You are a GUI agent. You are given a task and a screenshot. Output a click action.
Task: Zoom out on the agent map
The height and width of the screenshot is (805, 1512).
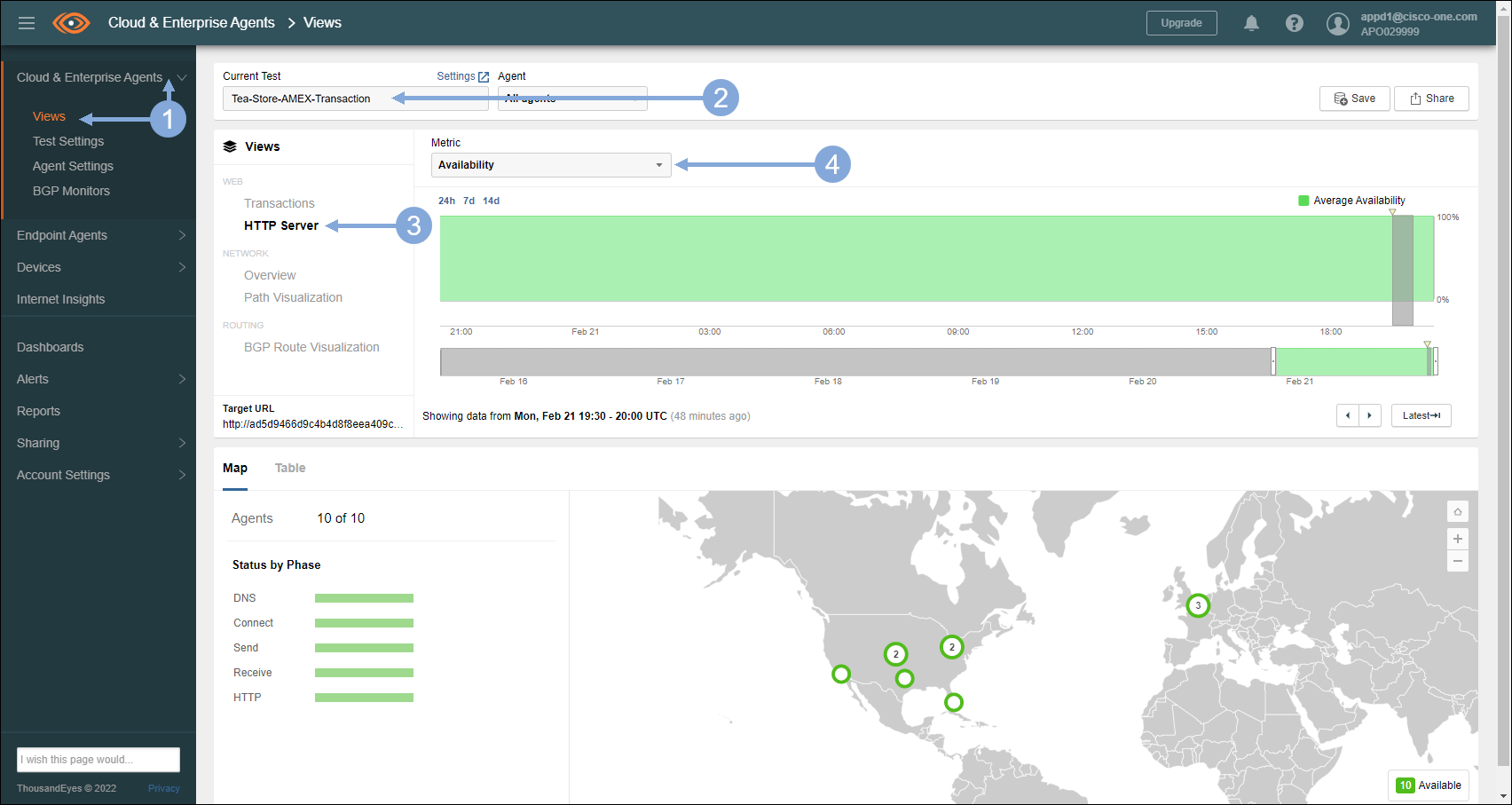pos(1457,561)
